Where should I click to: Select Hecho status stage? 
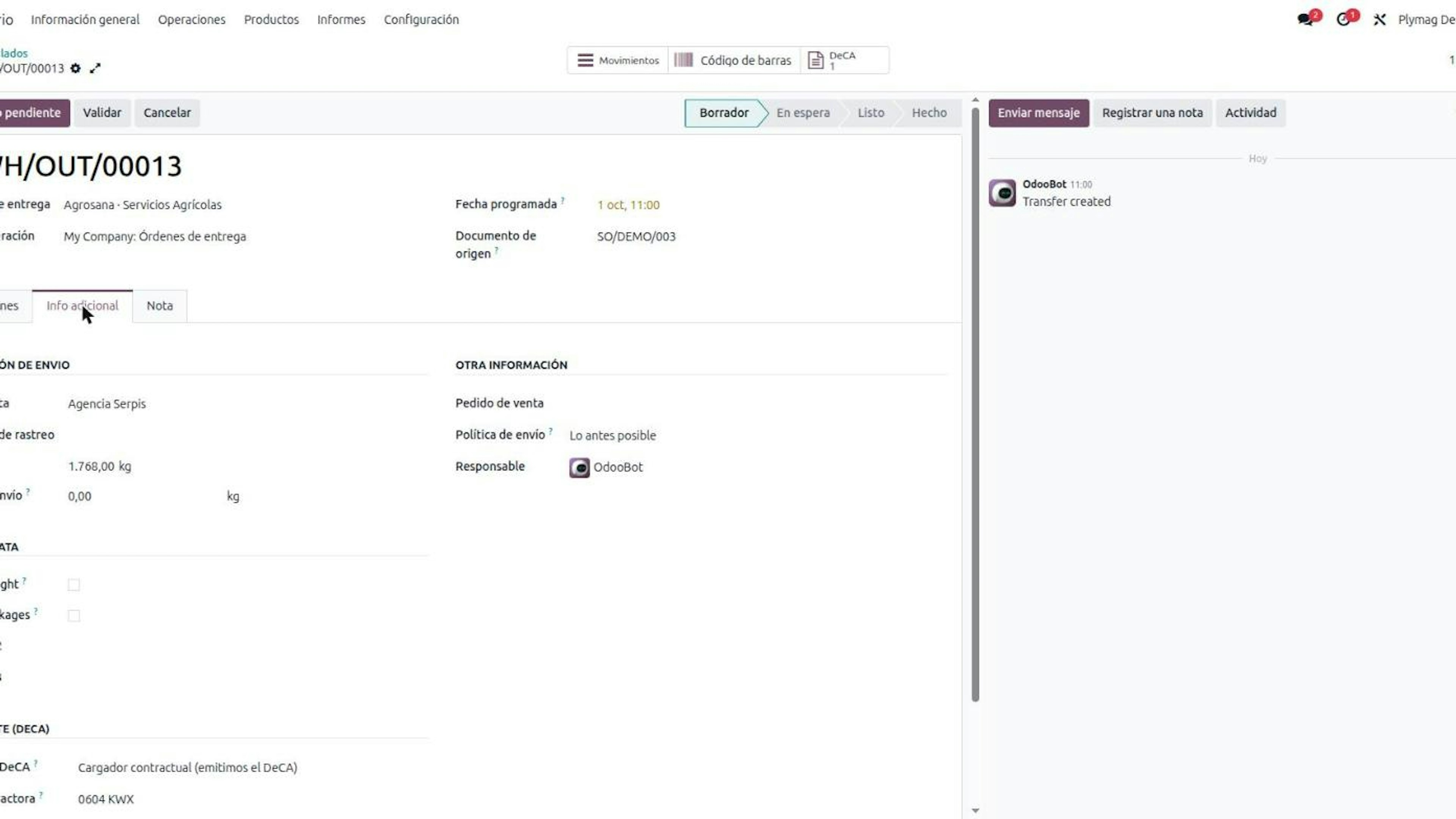click(929, 113)
